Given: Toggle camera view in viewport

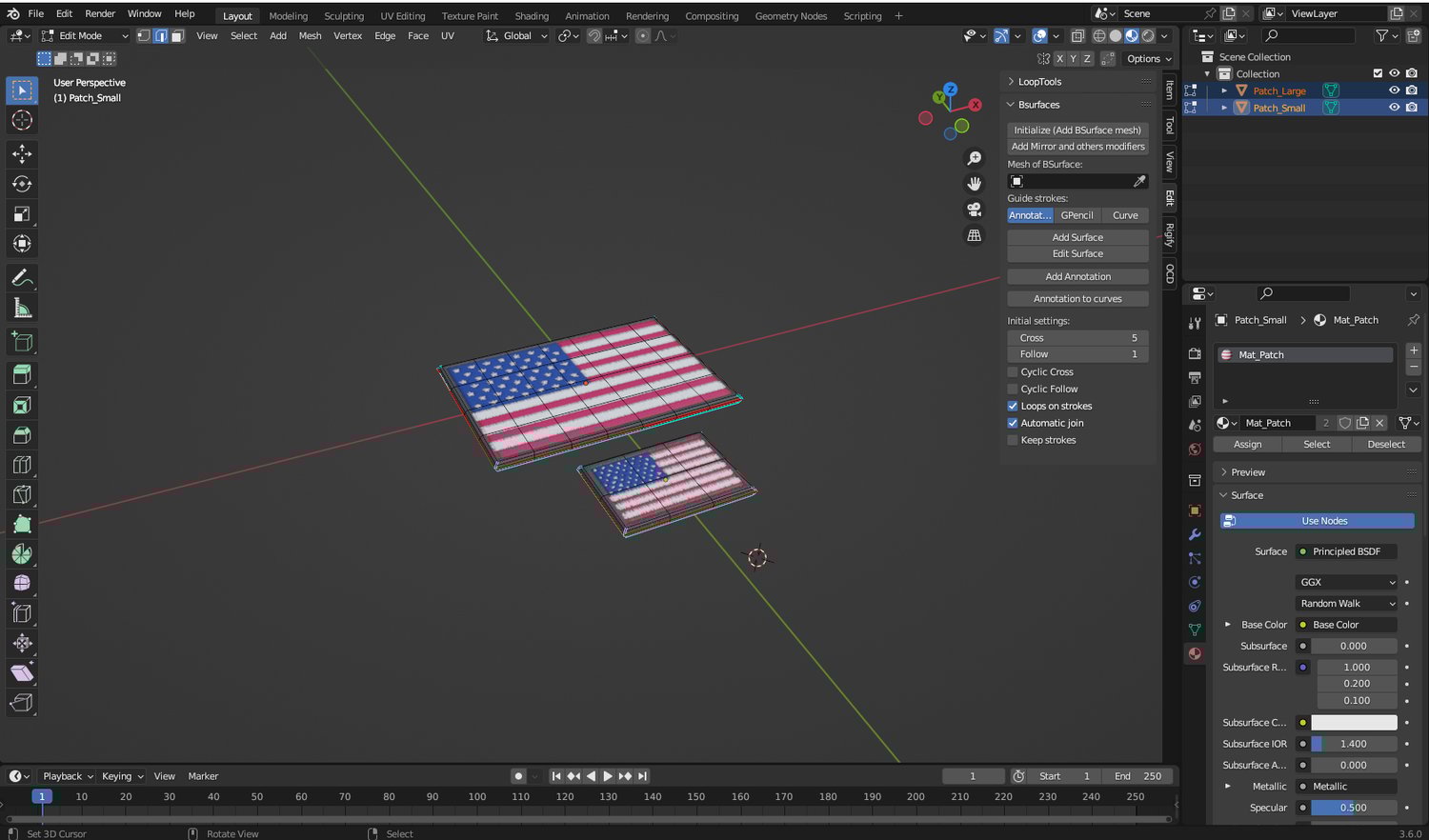Looking at the screenshot, I should 974,210.
